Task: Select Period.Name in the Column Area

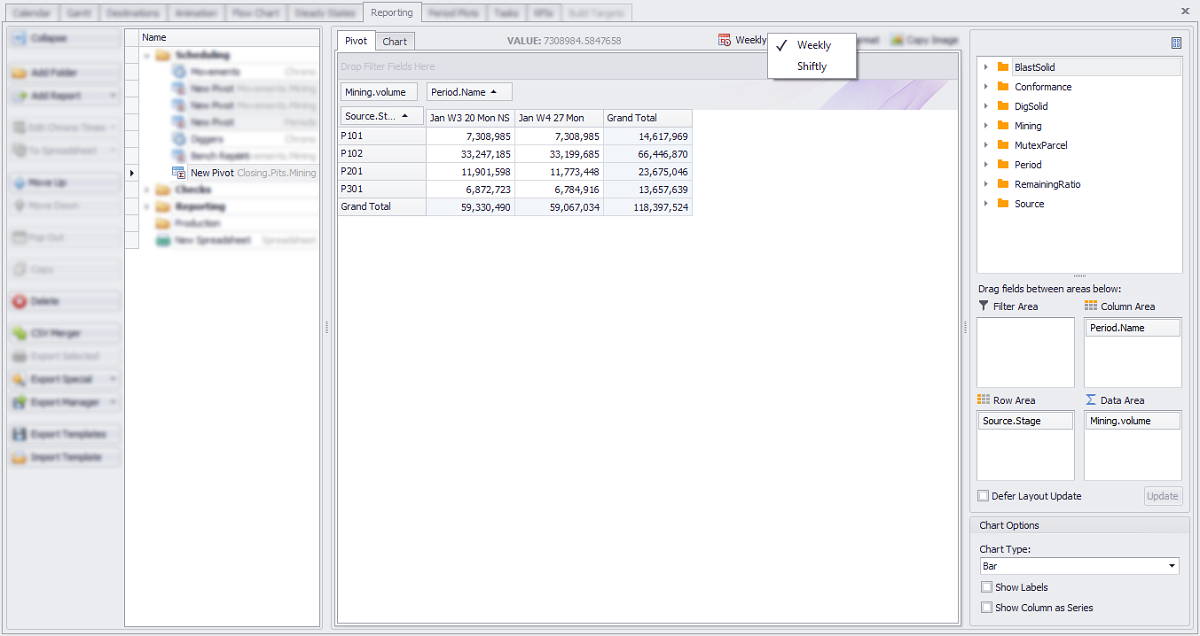Action: point(1133,328)
